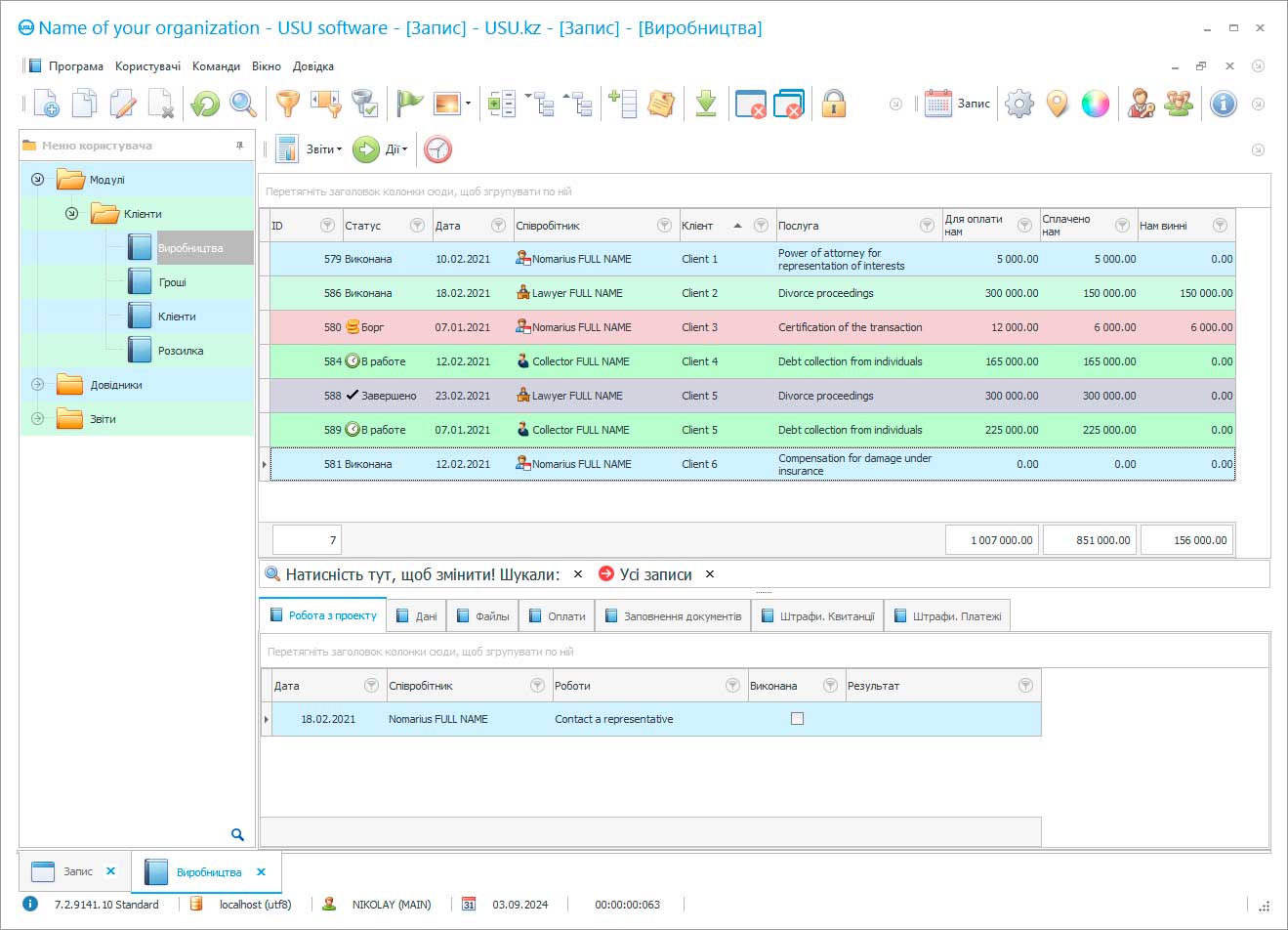The height and width of the screenshot is (930, 1288).
Task: Switch to the Файлы tab
Action: (482, 616)
